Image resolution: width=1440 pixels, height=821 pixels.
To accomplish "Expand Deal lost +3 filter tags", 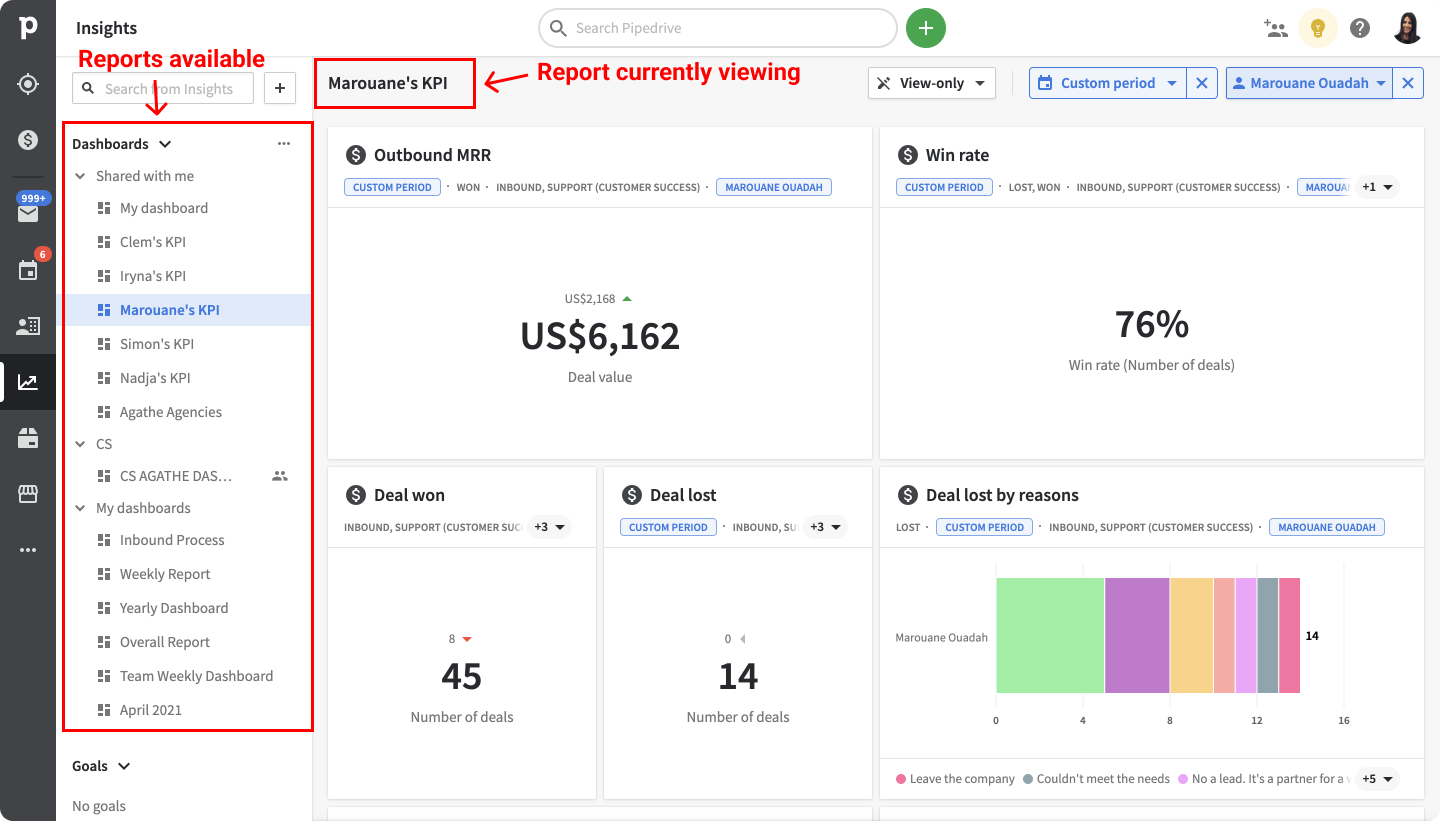I will tap(825, 527).
